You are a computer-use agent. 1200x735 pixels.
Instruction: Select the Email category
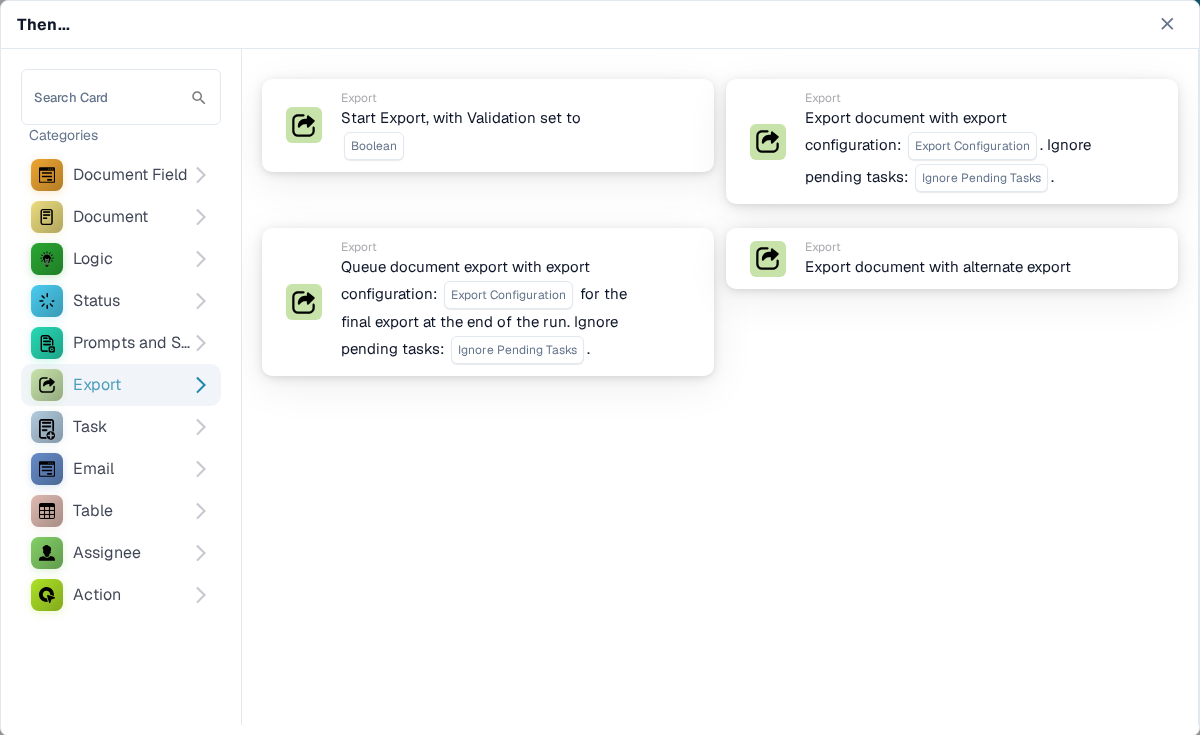121,469
